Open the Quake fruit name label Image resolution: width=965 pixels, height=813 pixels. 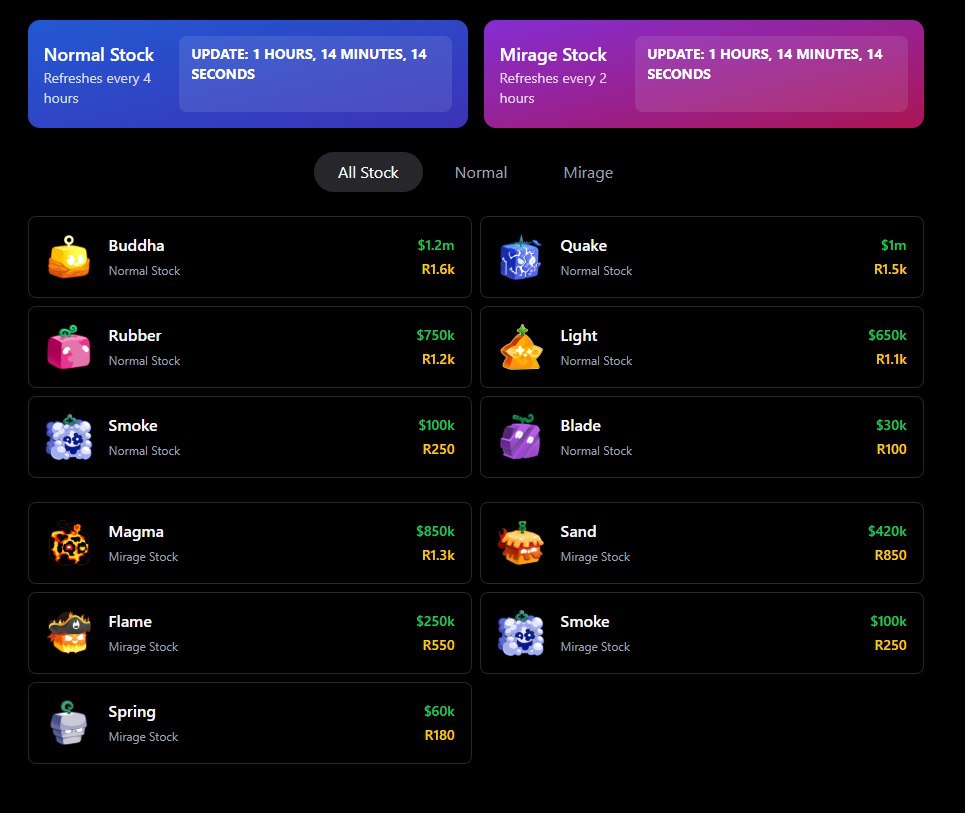(583, 246)
